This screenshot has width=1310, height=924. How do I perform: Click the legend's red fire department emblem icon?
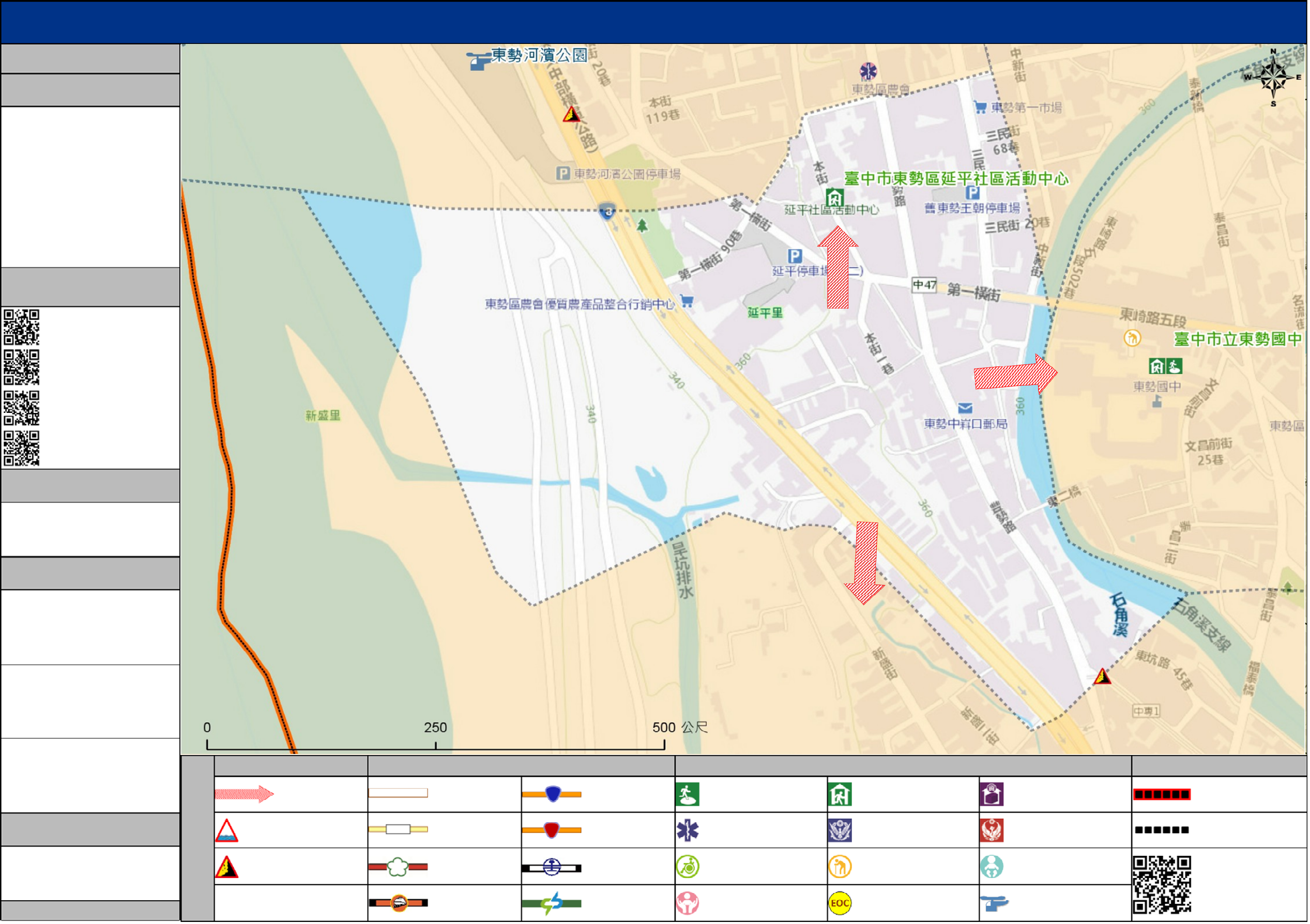[992, 831]
